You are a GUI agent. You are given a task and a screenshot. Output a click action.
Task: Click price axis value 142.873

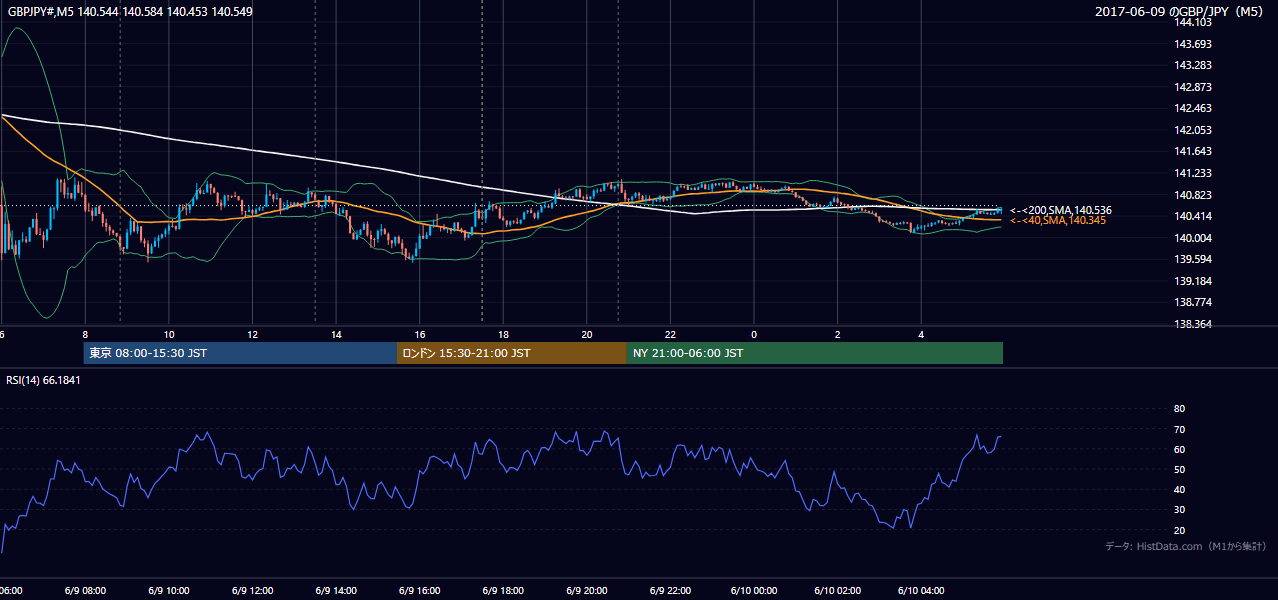point(1194,87)
